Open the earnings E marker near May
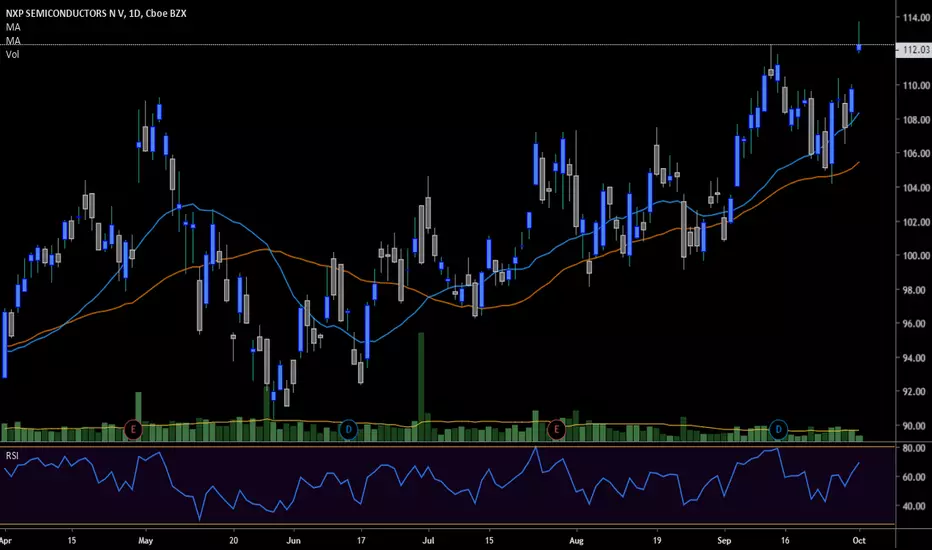Viewport: 932px width, 550px height. (133, 429)
